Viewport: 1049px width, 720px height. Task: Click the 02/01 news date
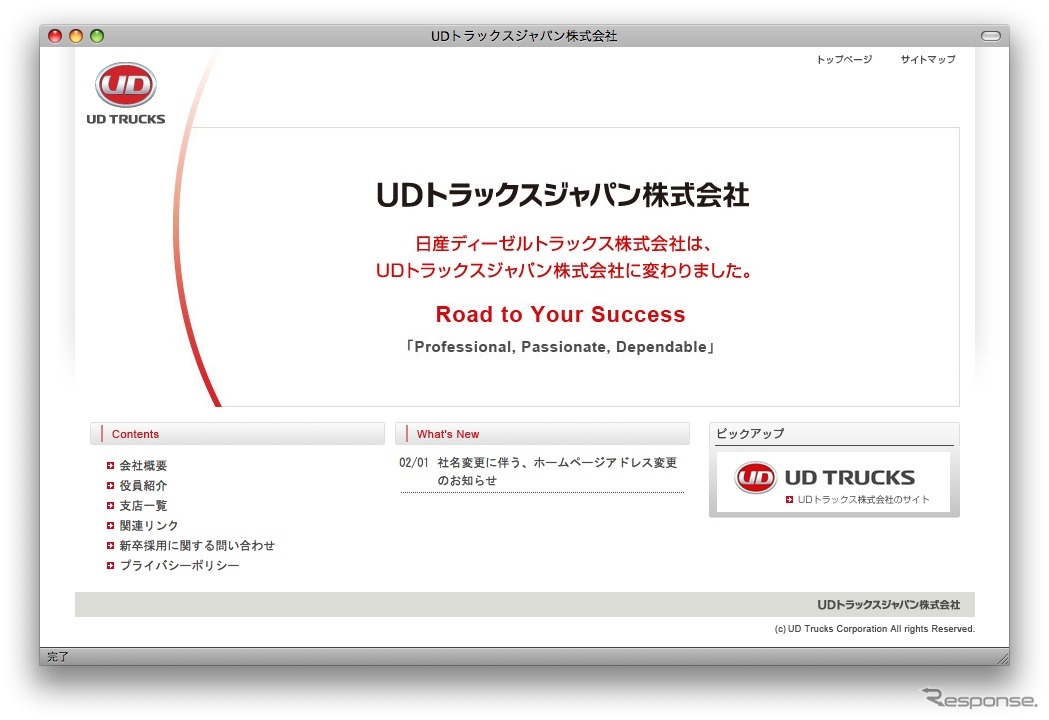[413, 462]
